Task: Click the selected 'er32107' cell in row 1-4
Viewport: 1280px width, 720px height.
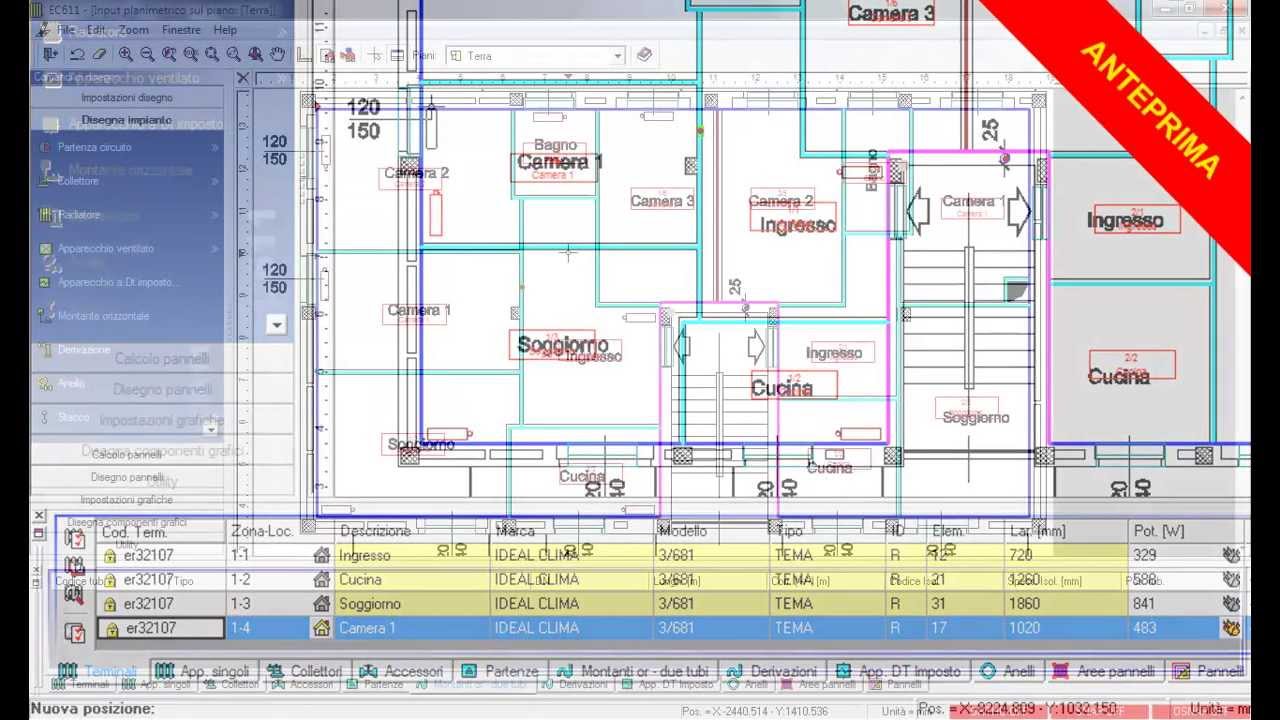Action: tap(160, 628)
